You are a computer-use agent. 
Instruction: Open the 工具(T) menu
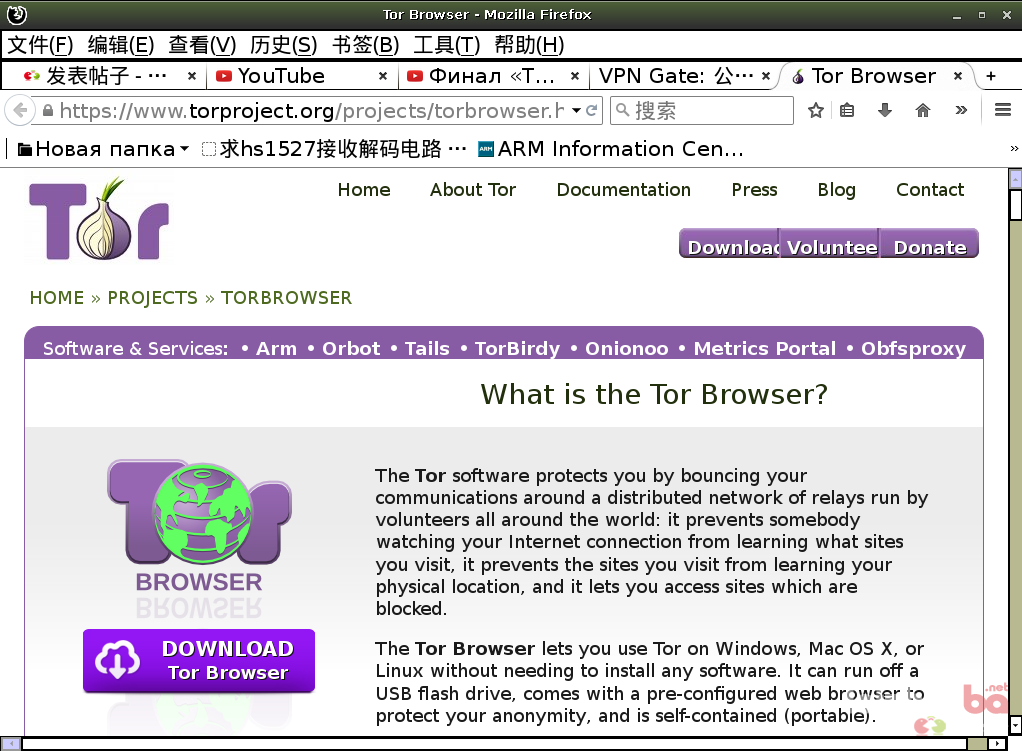(x=446, y=45)
